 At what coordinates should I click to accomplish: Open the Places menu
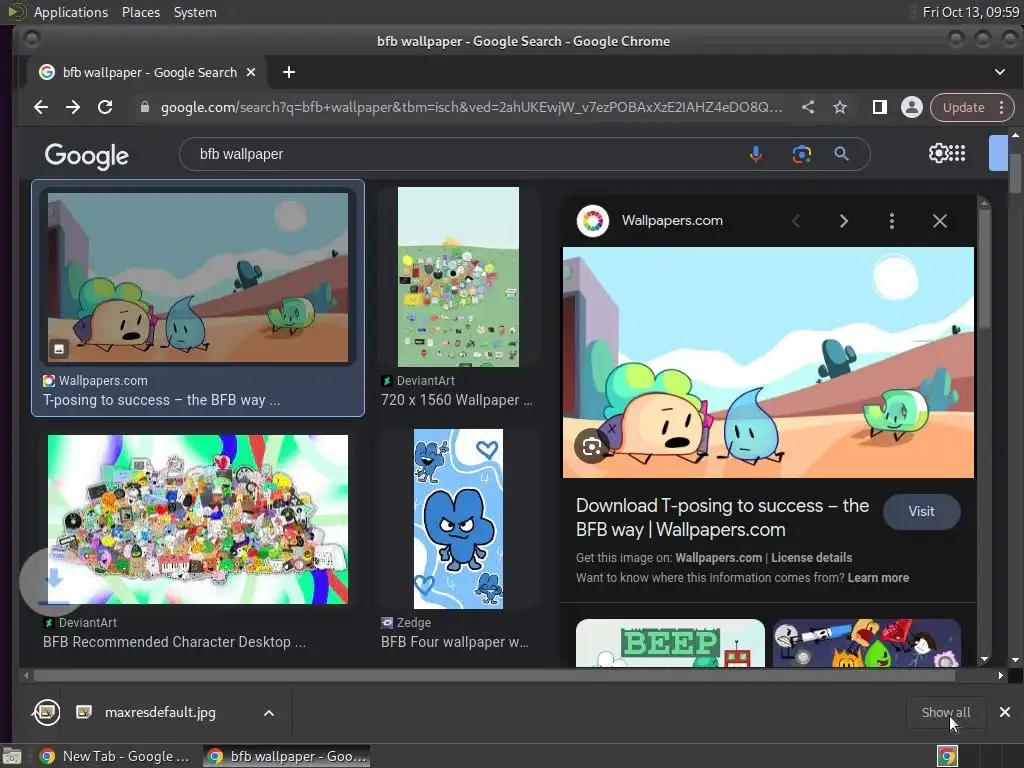click(x=140, y=12)
